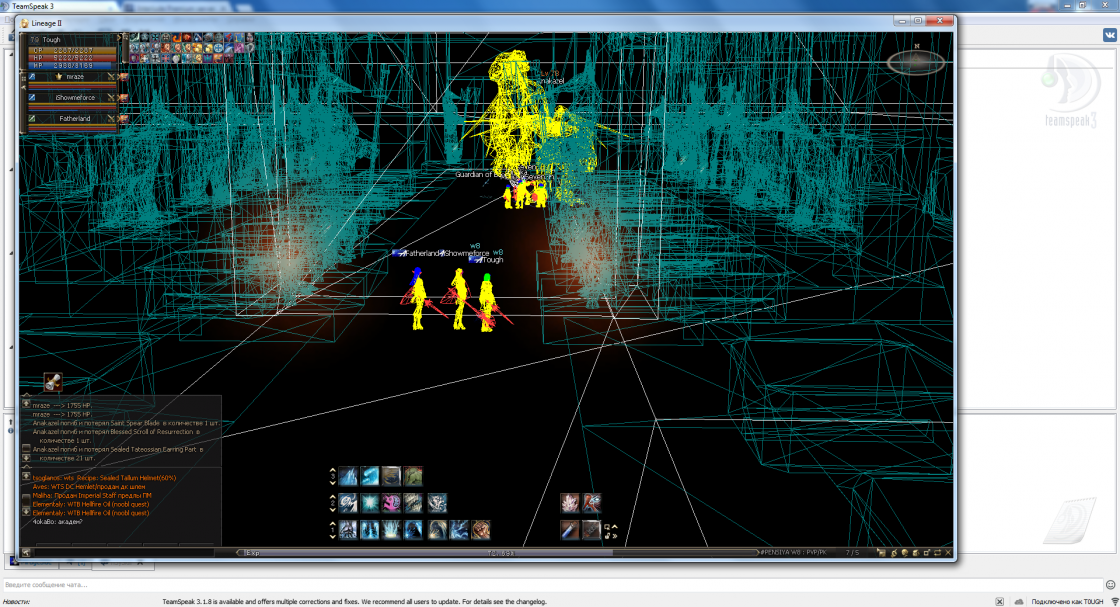
Task: Open the inventory icon in the bottom status bar
Action: click(882, 552)
